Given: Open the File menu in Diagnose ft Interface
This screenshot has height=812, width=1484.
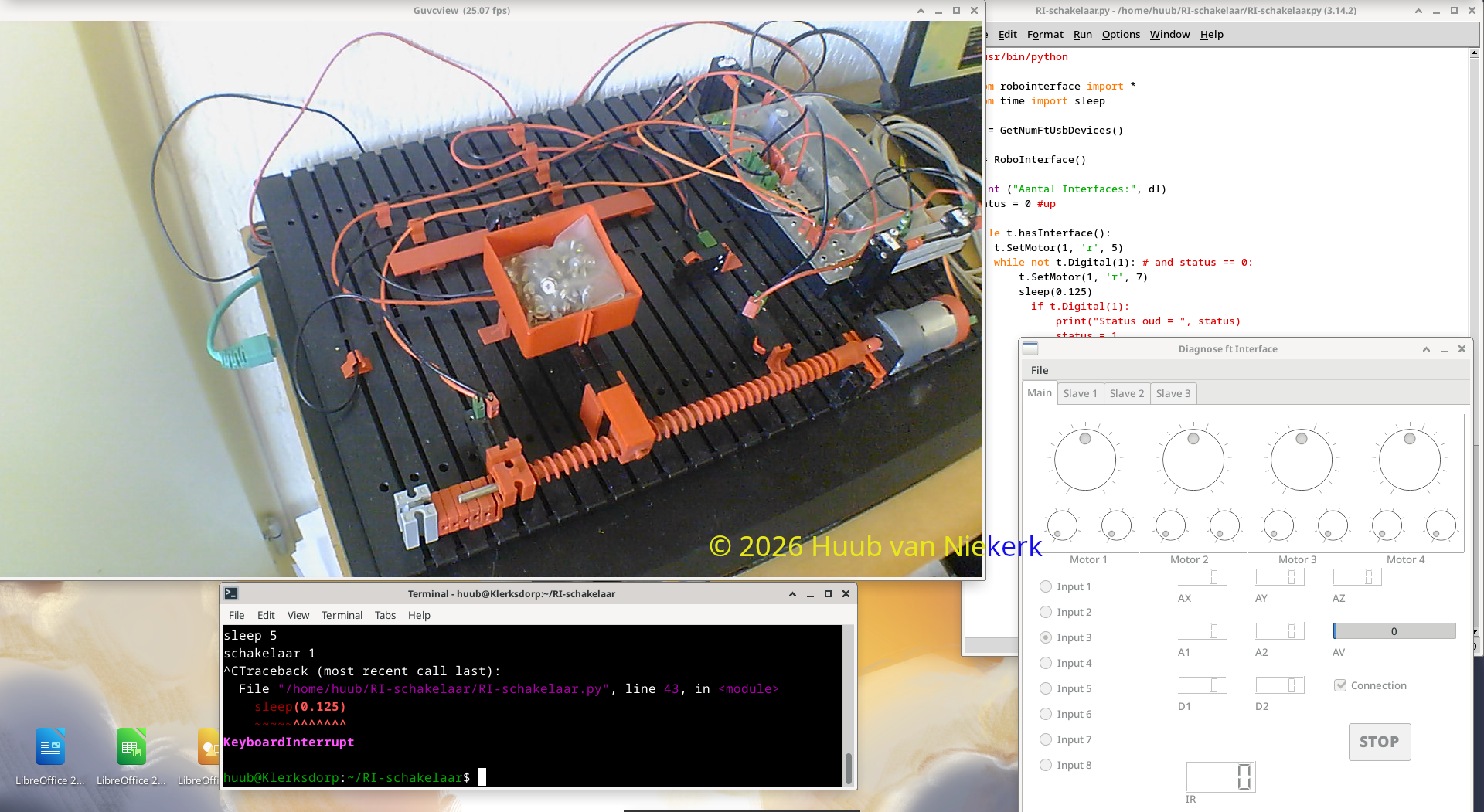Looking at the screenshot, I should click(1040, 370).
